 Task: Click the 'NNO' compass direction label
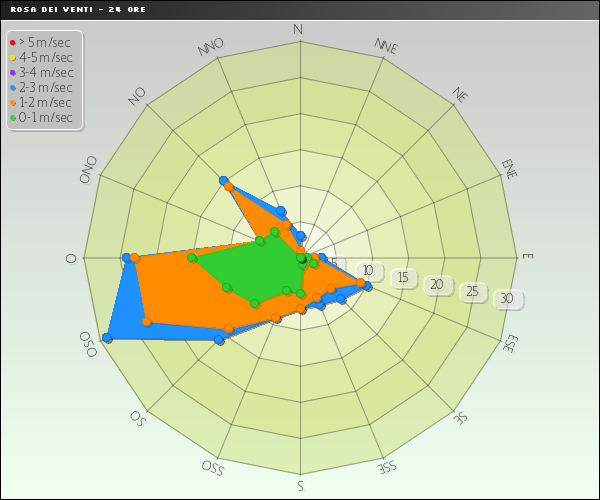[211, 46]
